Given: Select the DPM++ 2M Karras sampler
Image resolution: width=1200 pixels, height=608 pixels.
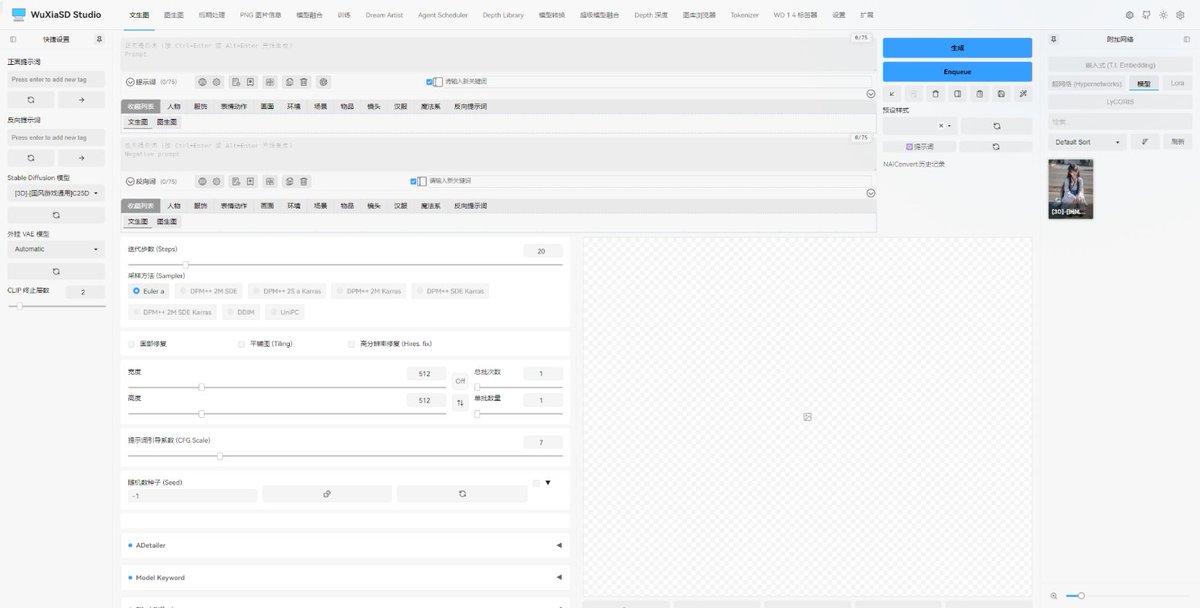Looking at the screenshot, I should (x=368, y=291).
